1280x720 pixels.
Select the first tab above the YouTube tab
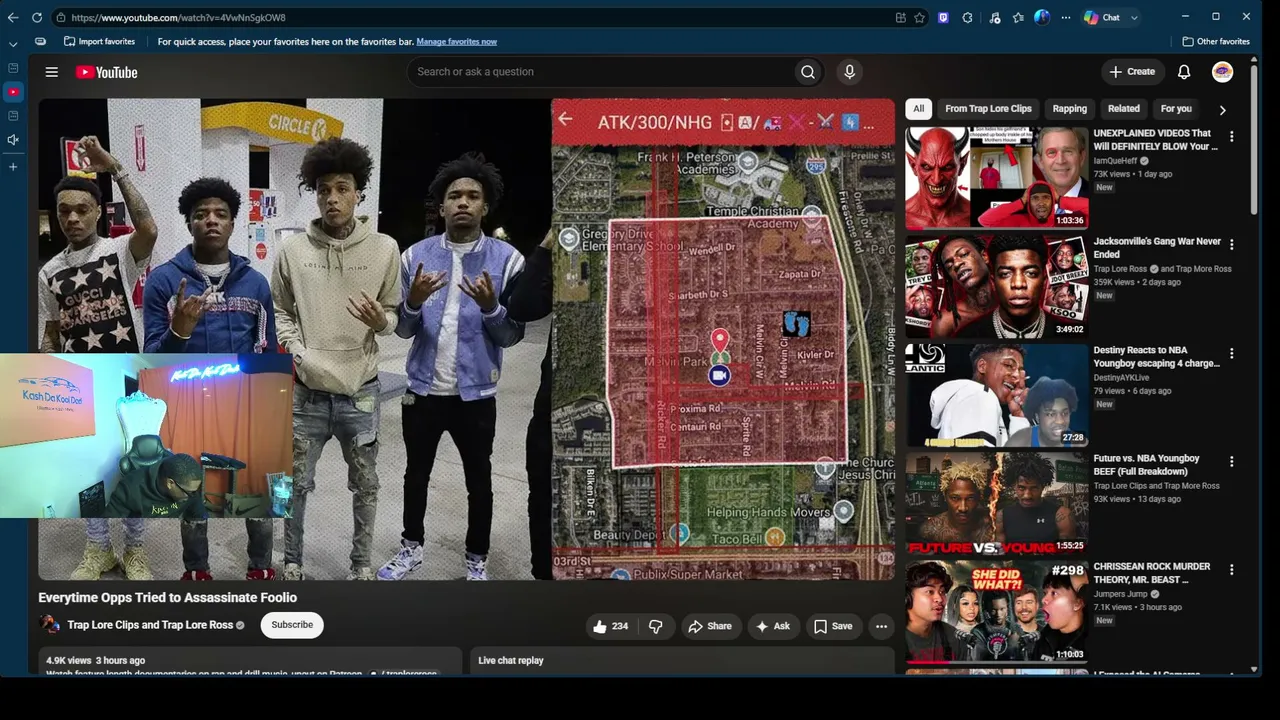pyautogui.click(x=13, y=68)
